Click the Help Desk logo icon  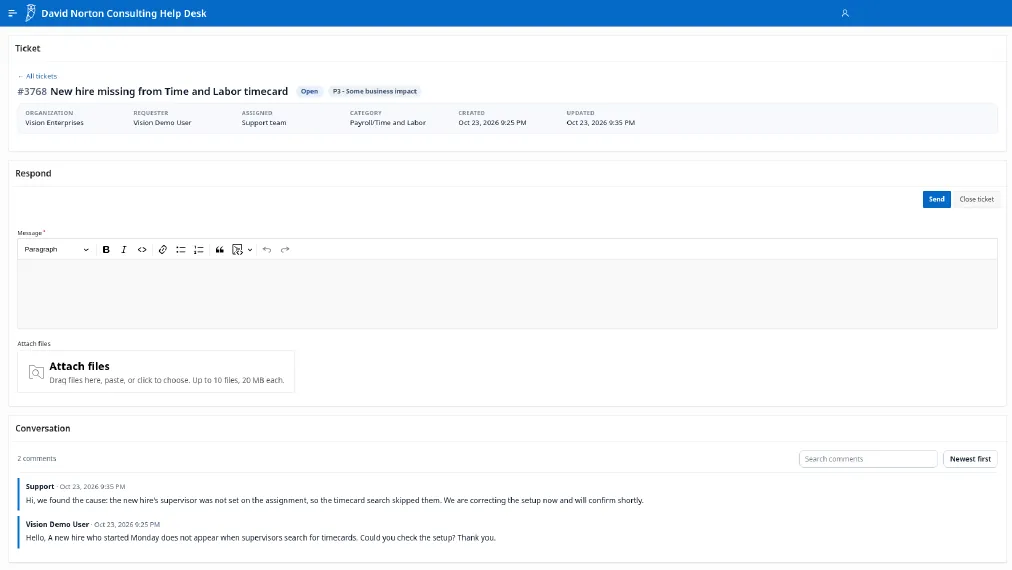click(x=30, y=13)
